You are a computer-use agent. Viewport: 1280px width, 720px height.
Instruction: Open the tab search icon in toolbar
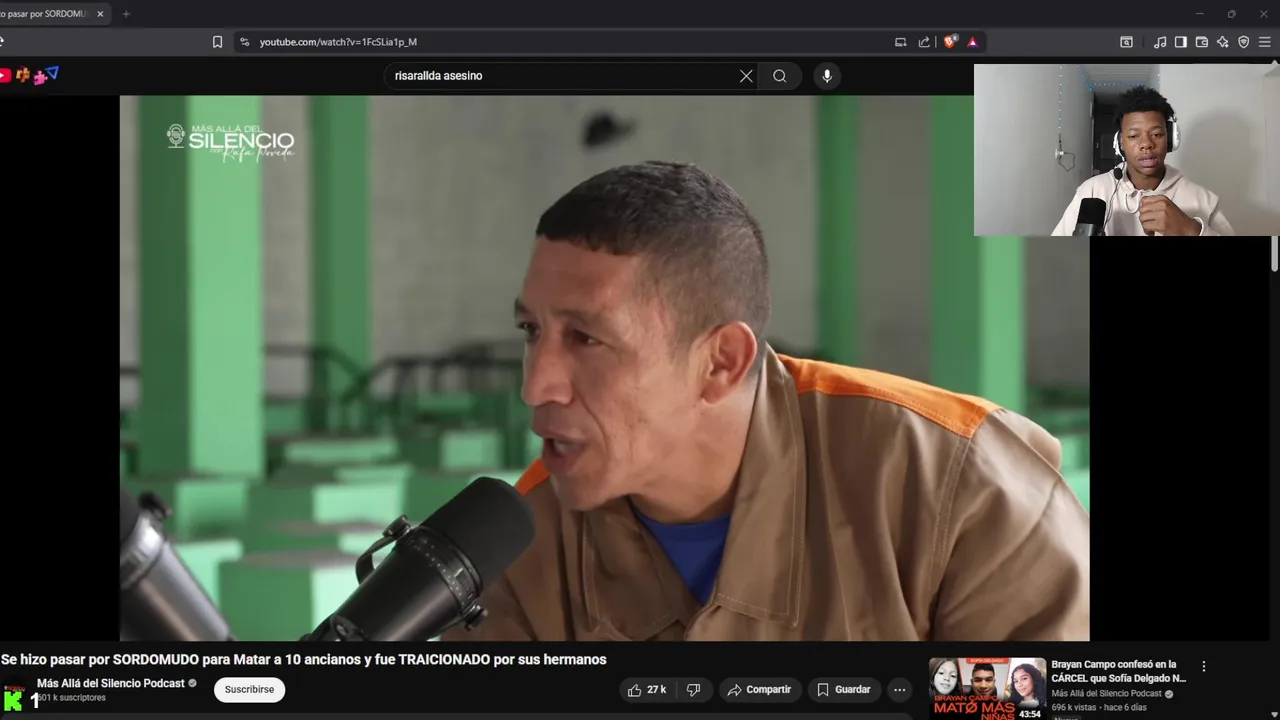(x=1126, y=42)
